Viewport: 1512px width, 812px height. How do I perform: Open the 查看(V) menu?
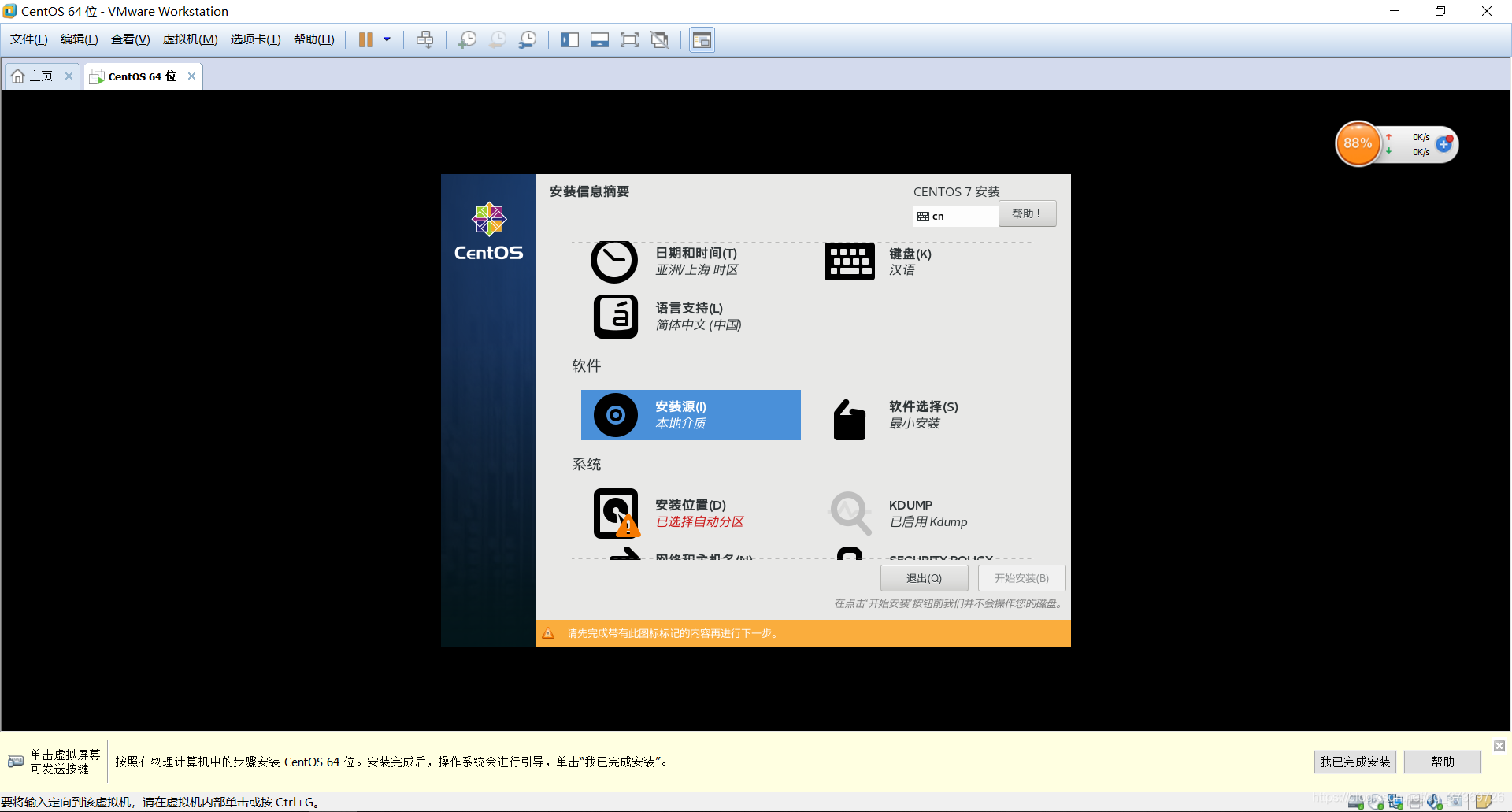130,39
